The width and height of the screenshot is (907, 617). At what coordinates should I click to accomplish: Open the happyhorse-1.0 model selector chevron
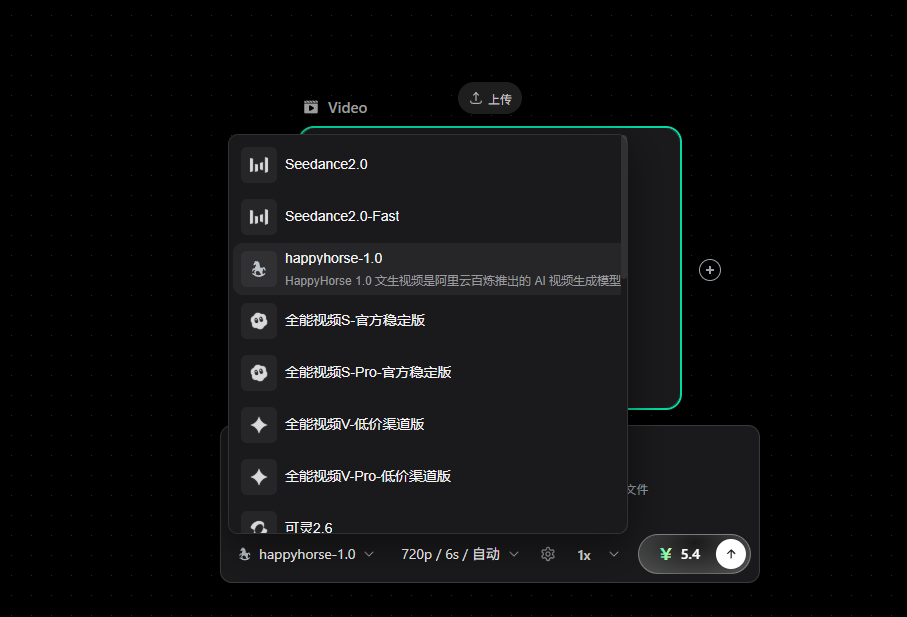click(x=370, y=554)
